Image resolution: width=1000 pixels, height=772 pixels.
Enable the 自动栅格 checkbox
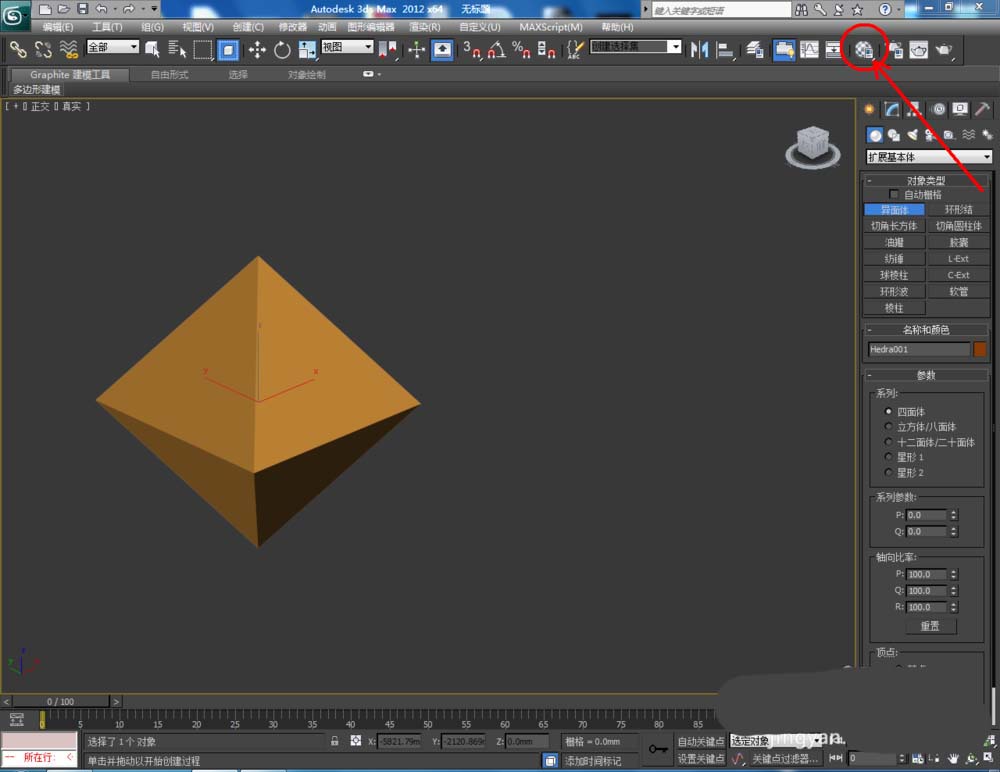(x=894, y=195)
